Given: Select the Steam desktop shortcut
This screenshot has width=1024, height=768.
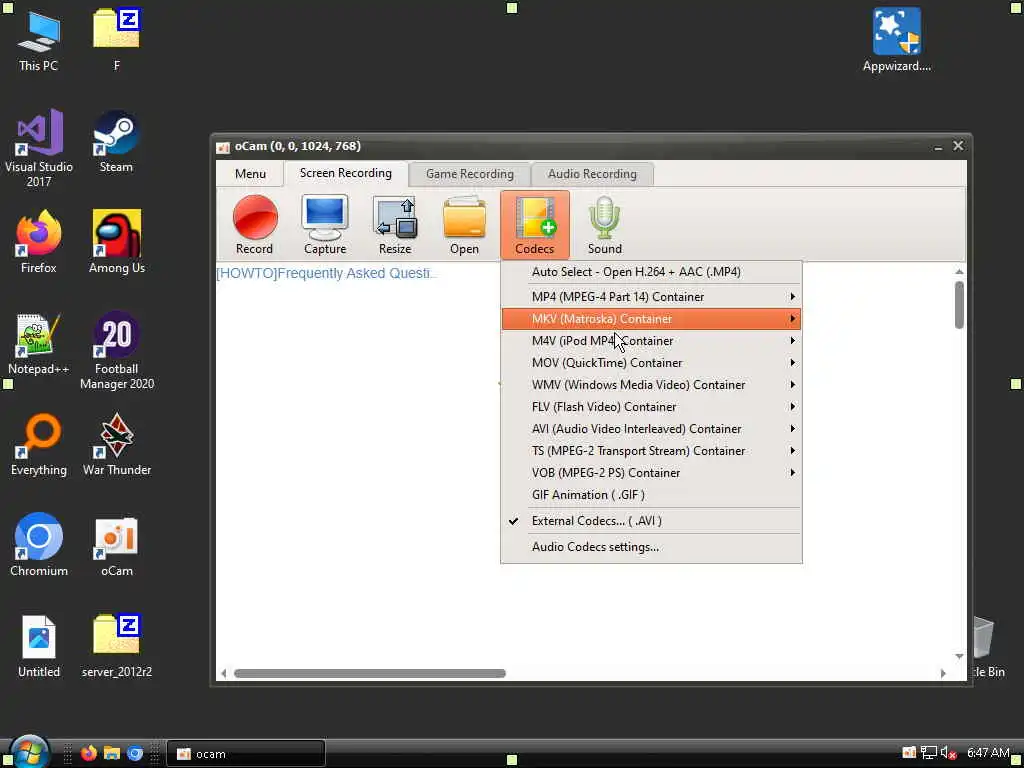Looking at the screenshot, I should [116, 142].
